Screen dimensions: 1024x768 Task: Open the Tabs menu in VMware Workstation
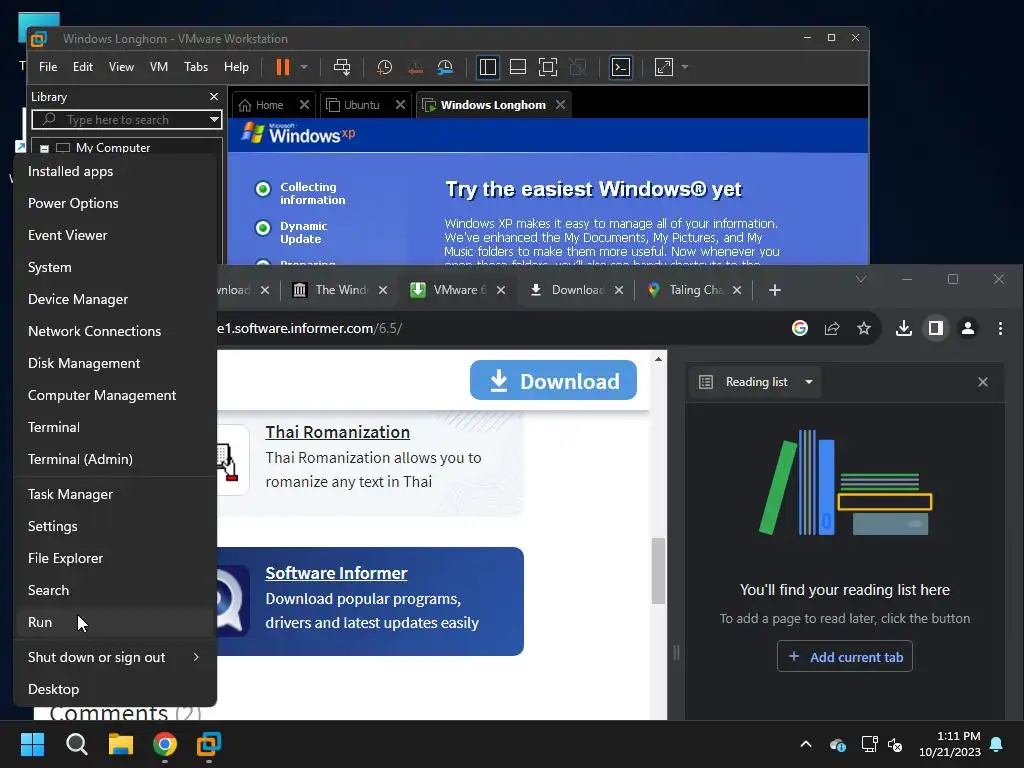click(196, 67)
